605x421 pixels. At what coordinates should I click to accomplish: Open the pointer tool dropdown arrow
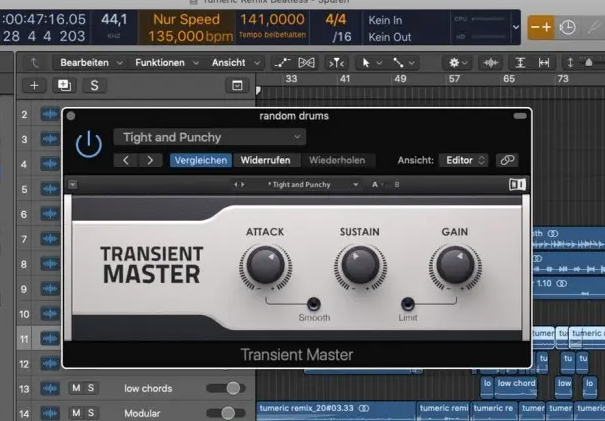[379, 63]
